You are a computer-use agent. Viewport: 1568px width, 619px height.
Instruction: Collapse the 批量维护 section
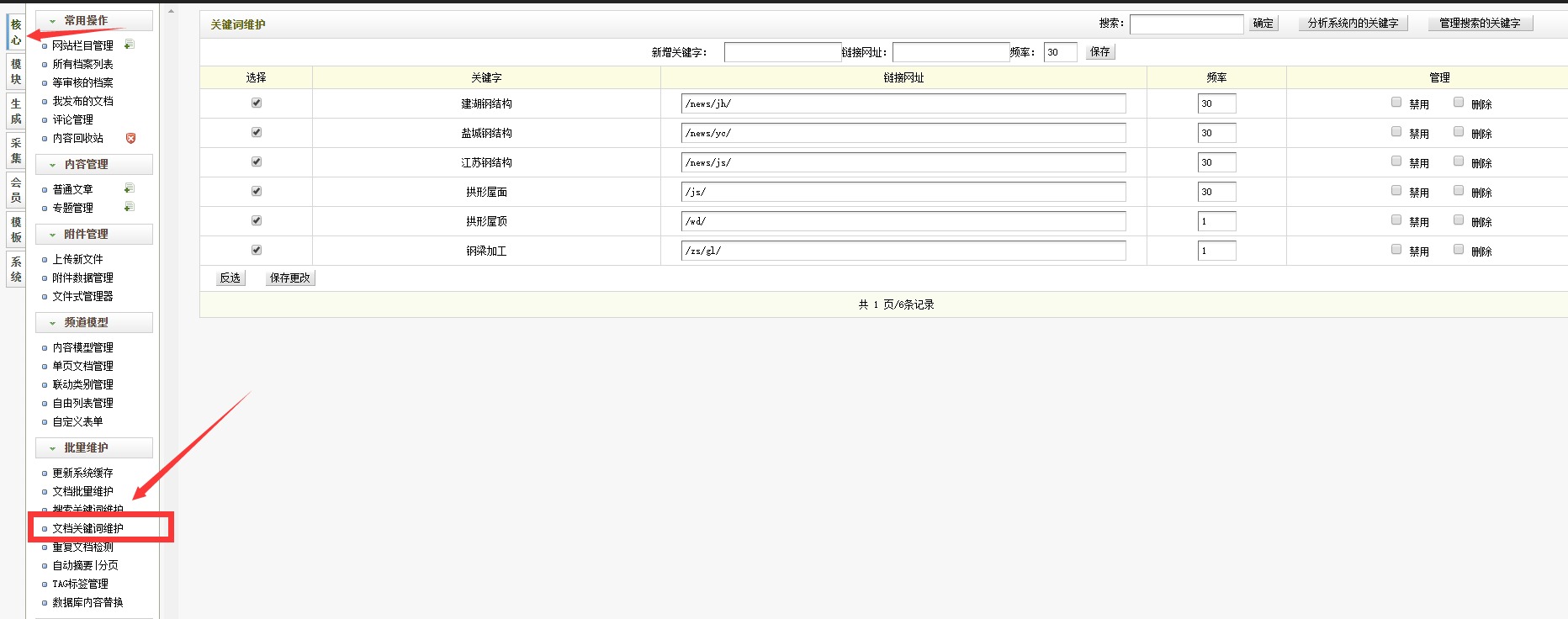click(93, 447)
